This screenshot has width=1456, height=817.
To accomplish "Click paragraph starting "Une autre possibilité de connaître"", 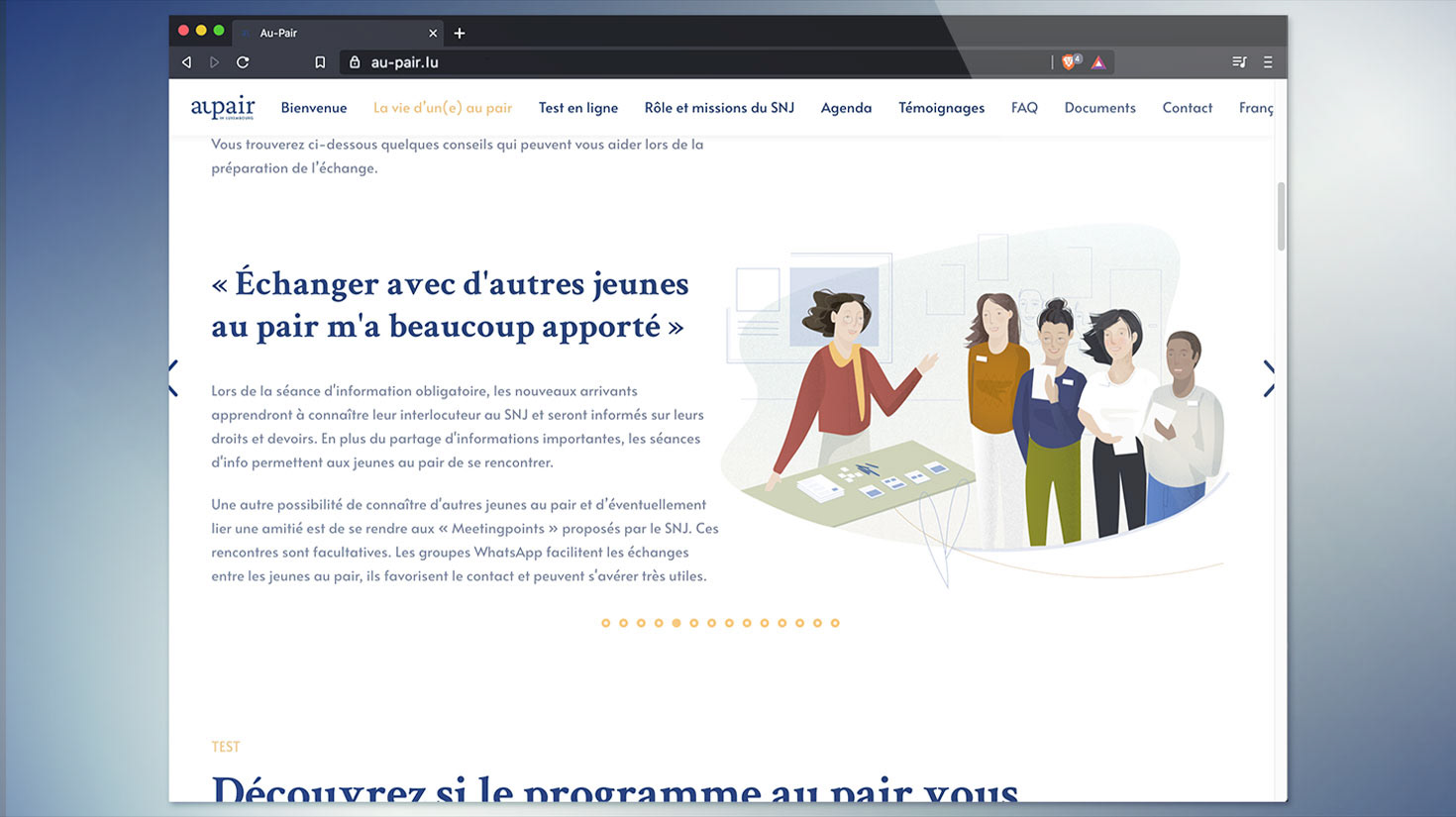I will (465, 541).
